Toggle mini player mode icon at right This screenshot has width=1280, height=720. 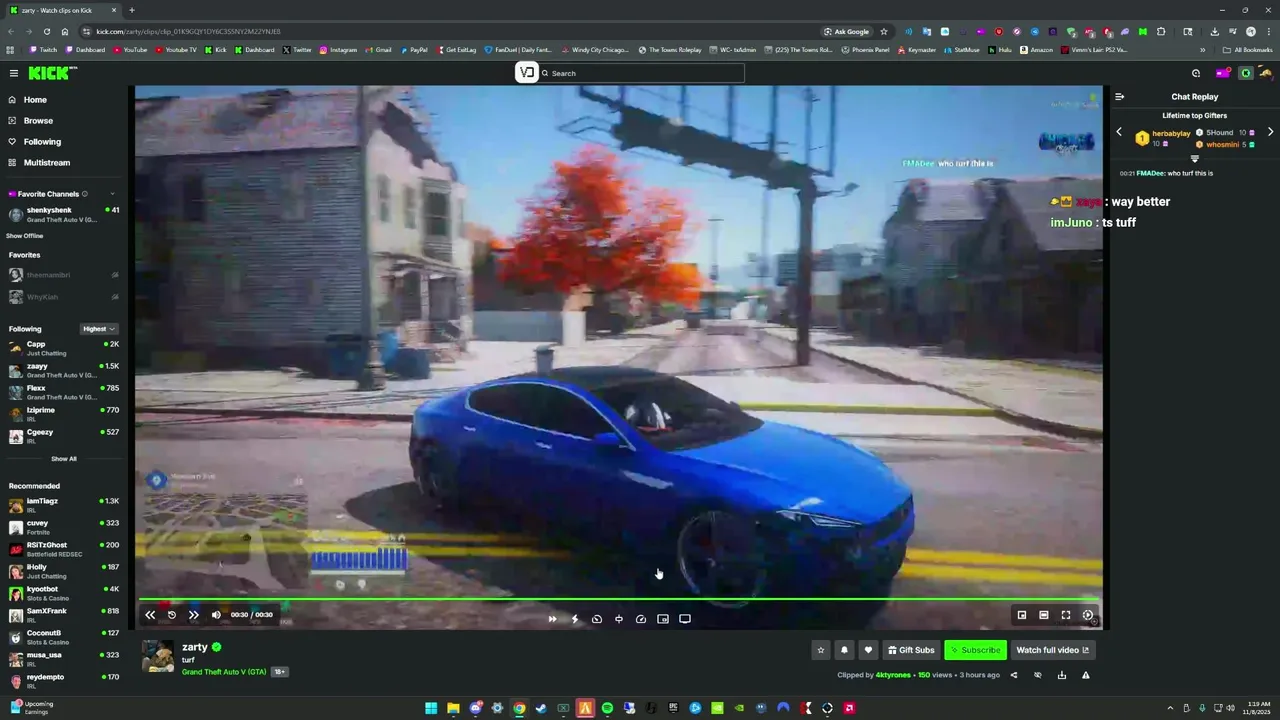tap(1022, 615)
